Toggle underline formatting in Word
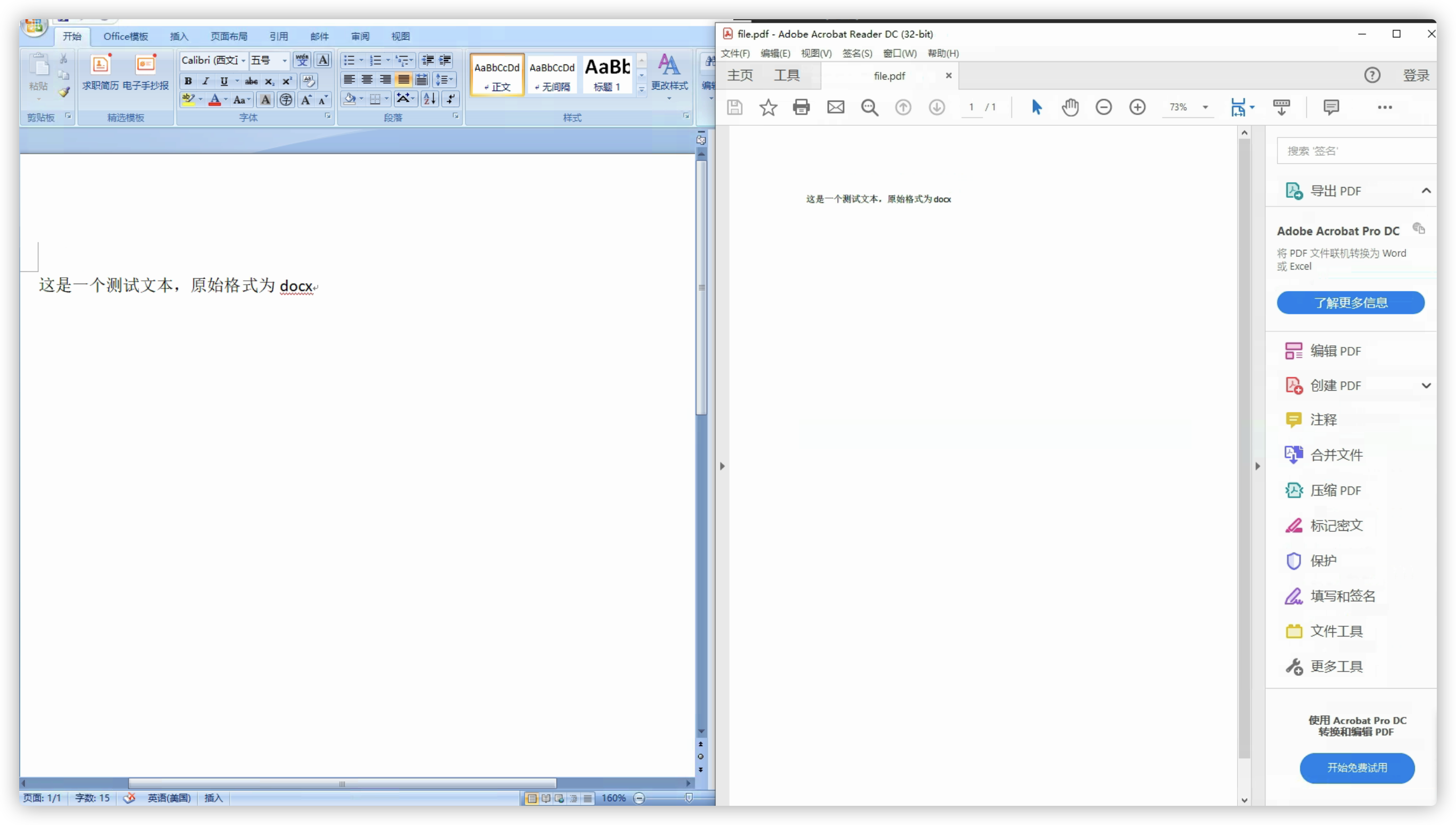This screenshot has height=825, width=1456. tap(224, 81)
